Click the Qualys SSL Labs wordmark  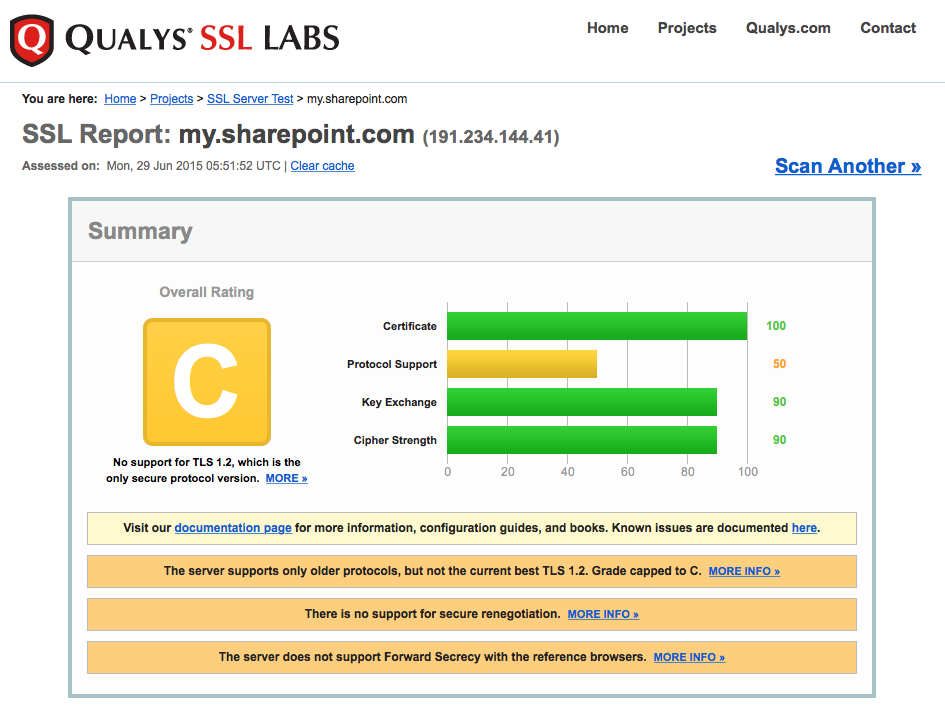pos(202,39)
